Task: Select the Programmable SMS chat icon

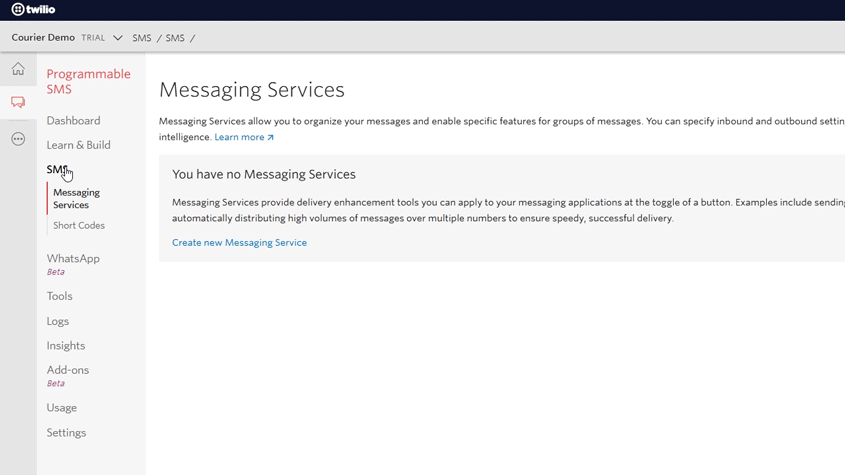Action: point(18,102)
